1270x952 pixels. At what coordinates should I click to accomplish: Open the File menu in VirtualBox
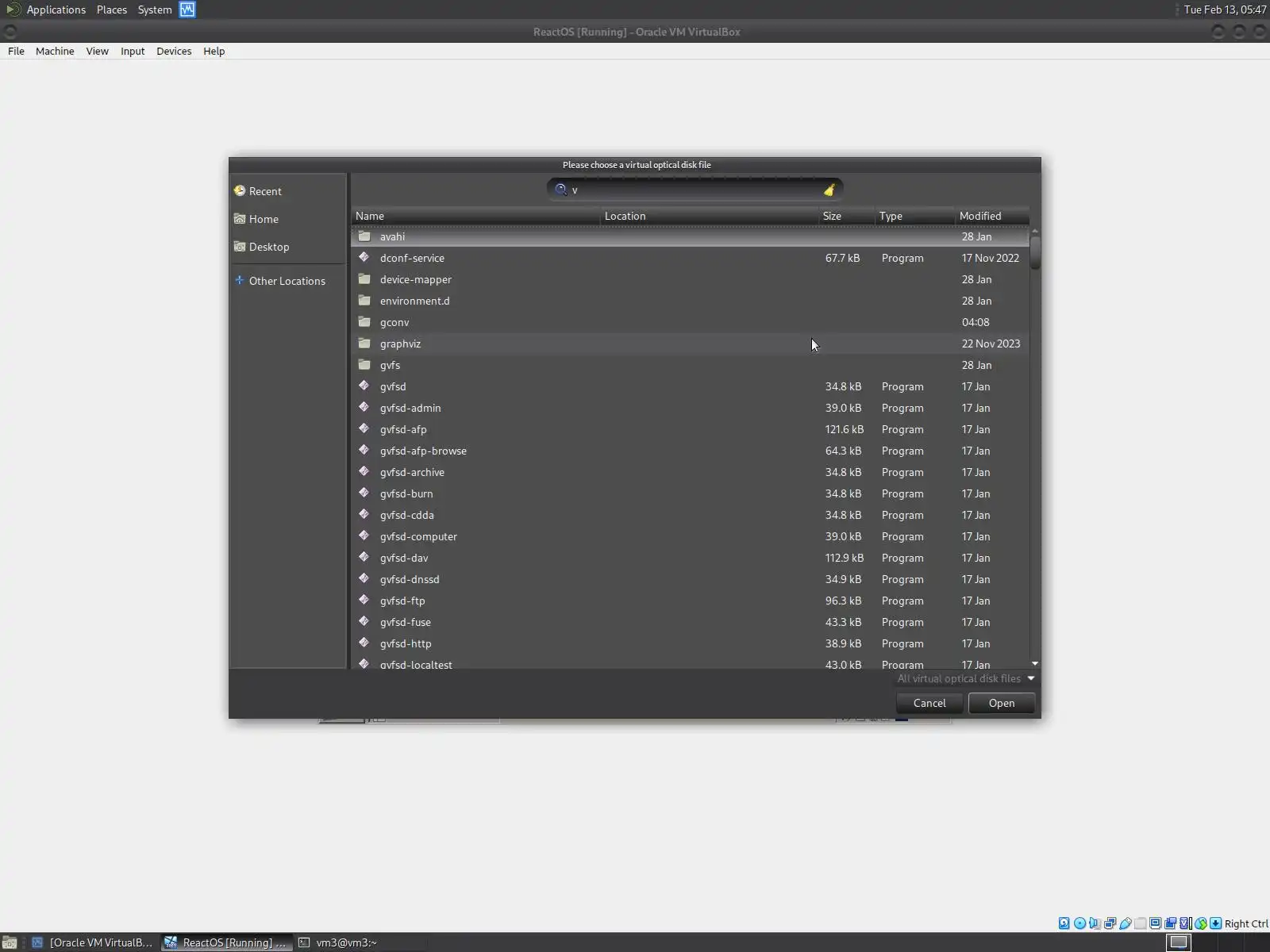point(16,51)
